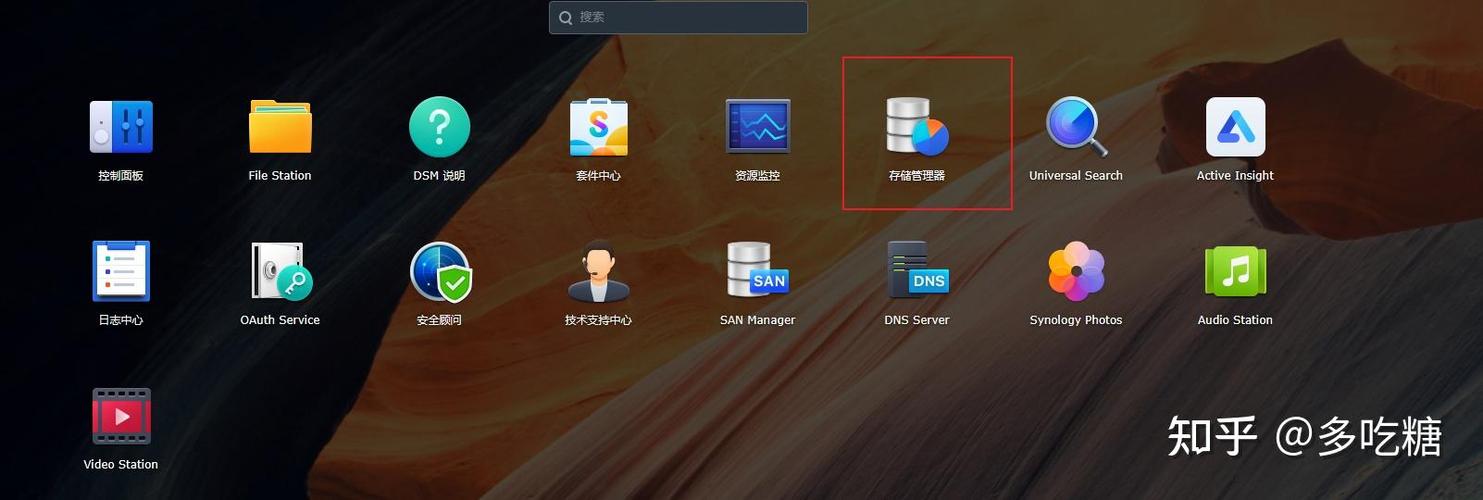The height and width of the screenshot is (500, 1483).
Task: Launch SAN Manager icon
Action: pyautogui.click(x=758, y=270)
